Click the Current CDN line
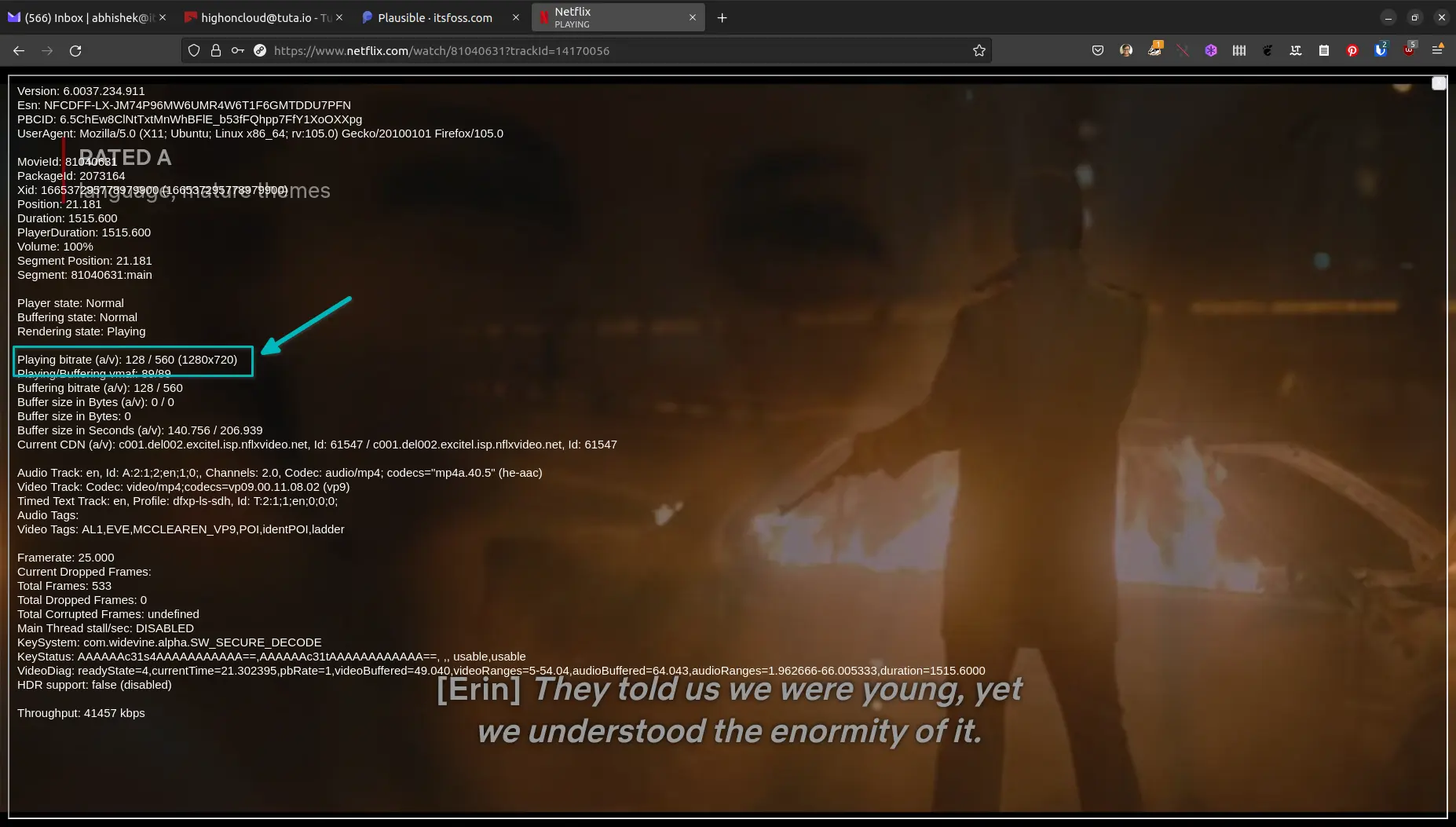Screen dimensions: 1456x827 click(317, 445)
